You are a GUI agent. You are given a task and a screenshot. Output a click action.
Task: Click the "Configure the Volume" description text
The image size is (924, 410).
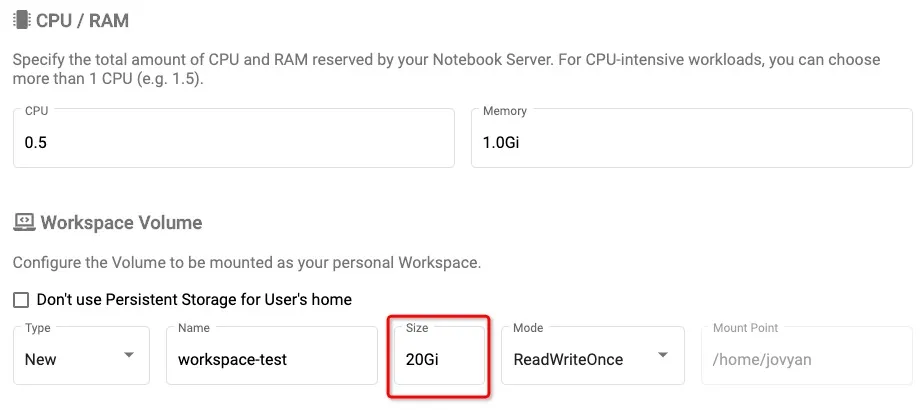click(x=247, y=263)
